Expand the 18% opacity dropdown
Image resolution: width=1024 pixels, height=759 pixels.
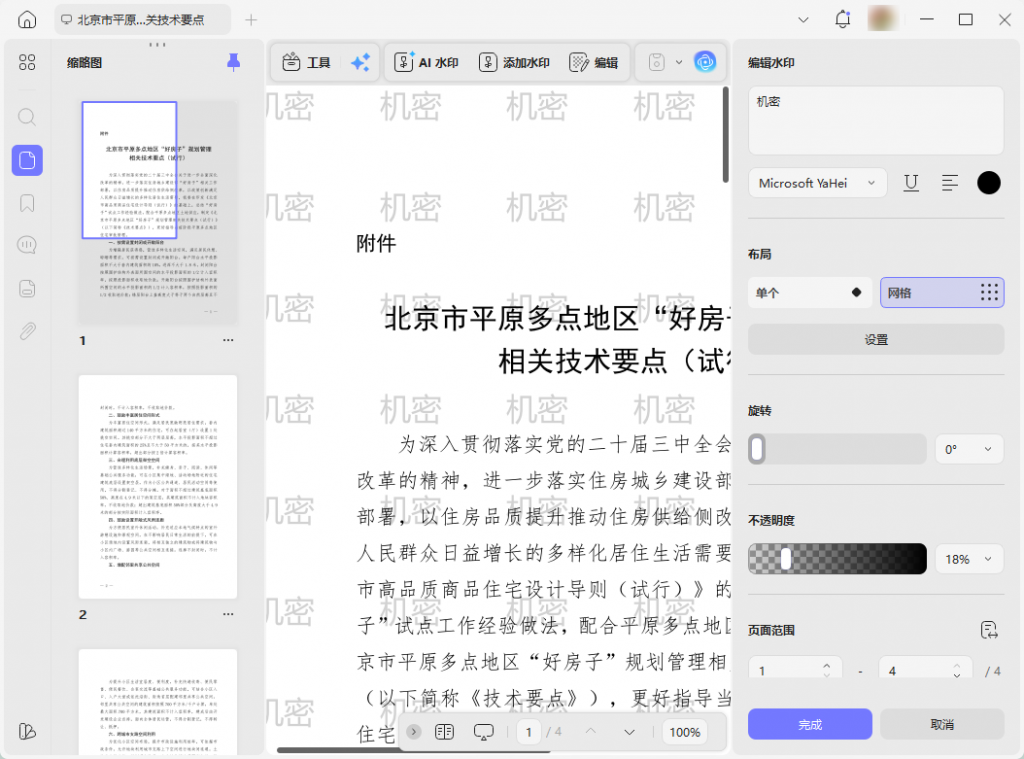point(969,559)
